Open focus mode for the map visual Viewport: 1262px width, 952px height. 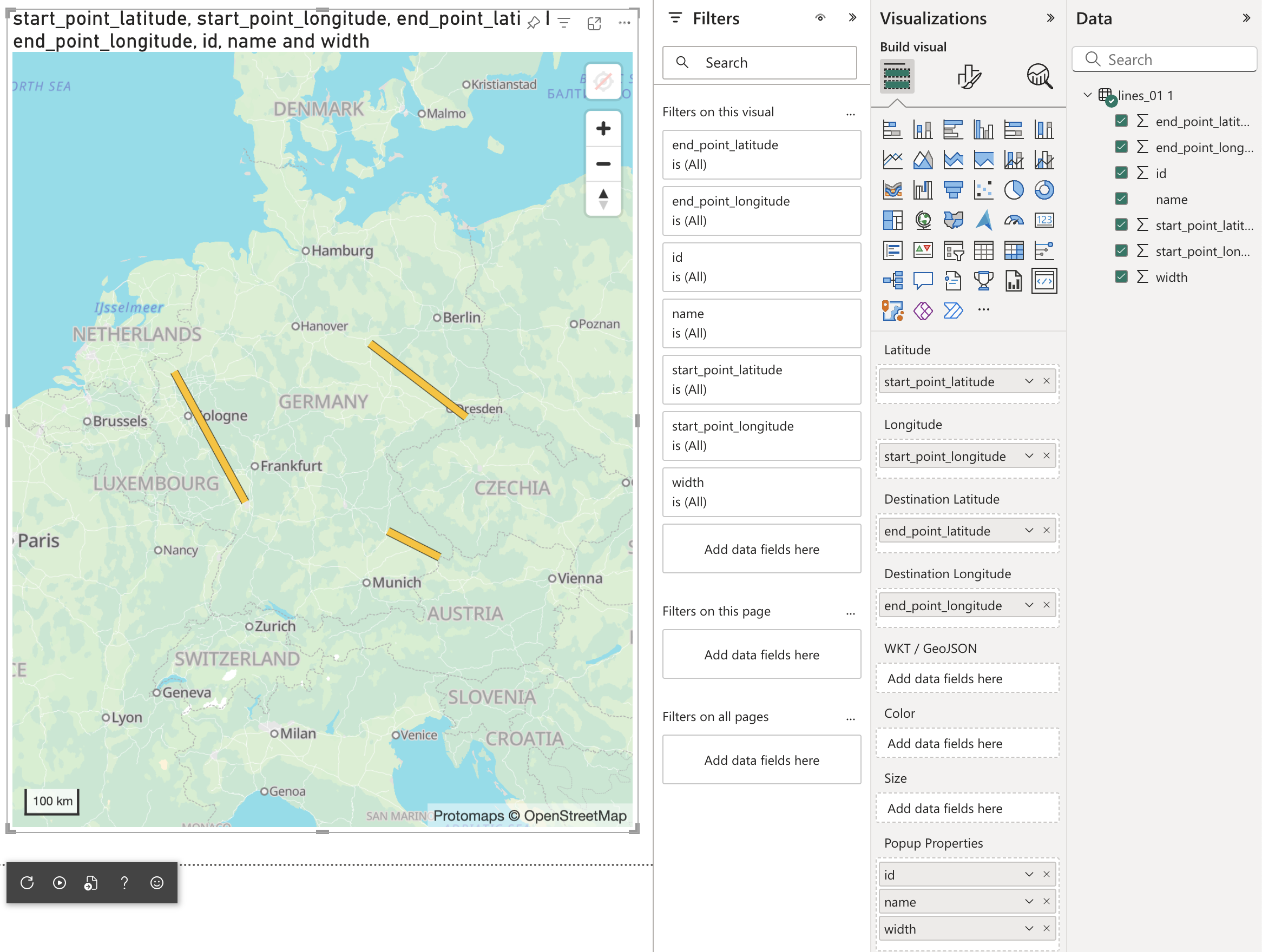tap(594, 23)
